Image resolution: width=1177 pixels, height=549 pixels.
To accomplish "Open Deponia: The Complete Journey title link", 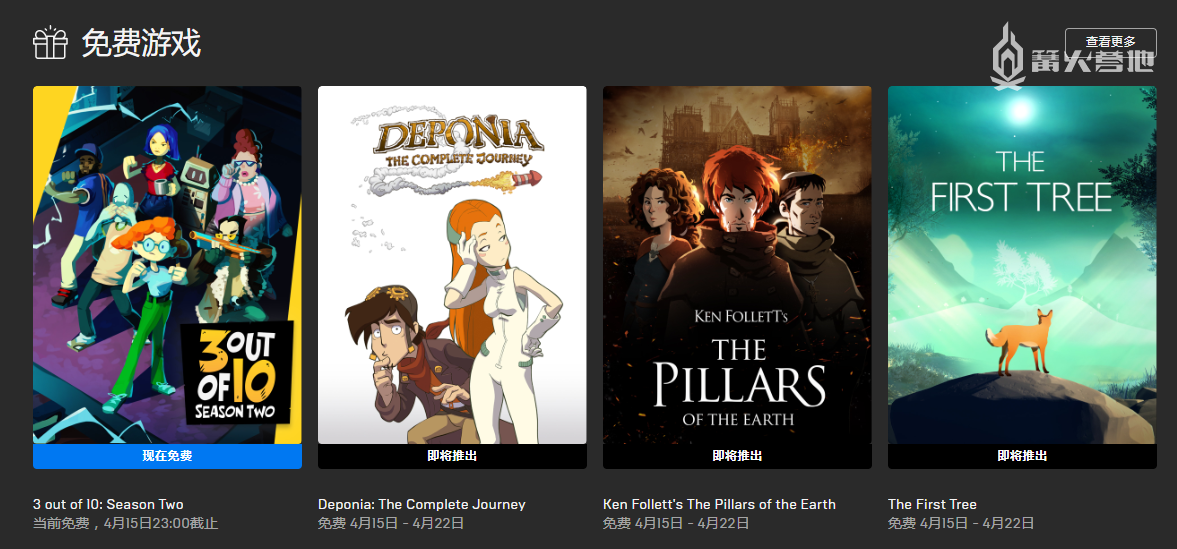I will (x=422, y=504).
